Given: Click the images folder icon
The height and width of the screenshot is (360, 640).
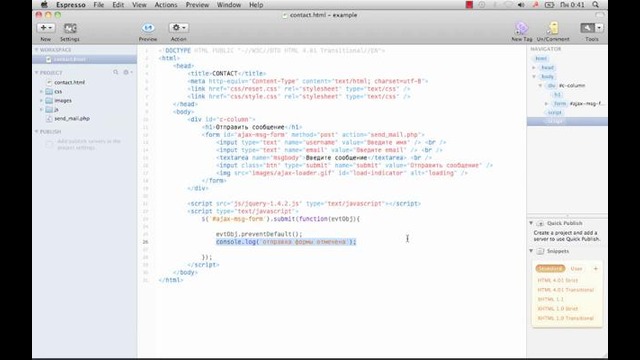Looking at the screenshot, I should [x=49, y=100].
